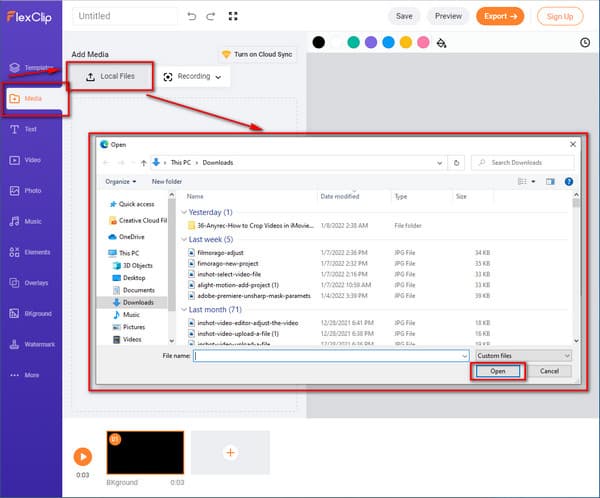Select the BKground scene thumbnail
The image size is (600, 498).
click(145, 452)
